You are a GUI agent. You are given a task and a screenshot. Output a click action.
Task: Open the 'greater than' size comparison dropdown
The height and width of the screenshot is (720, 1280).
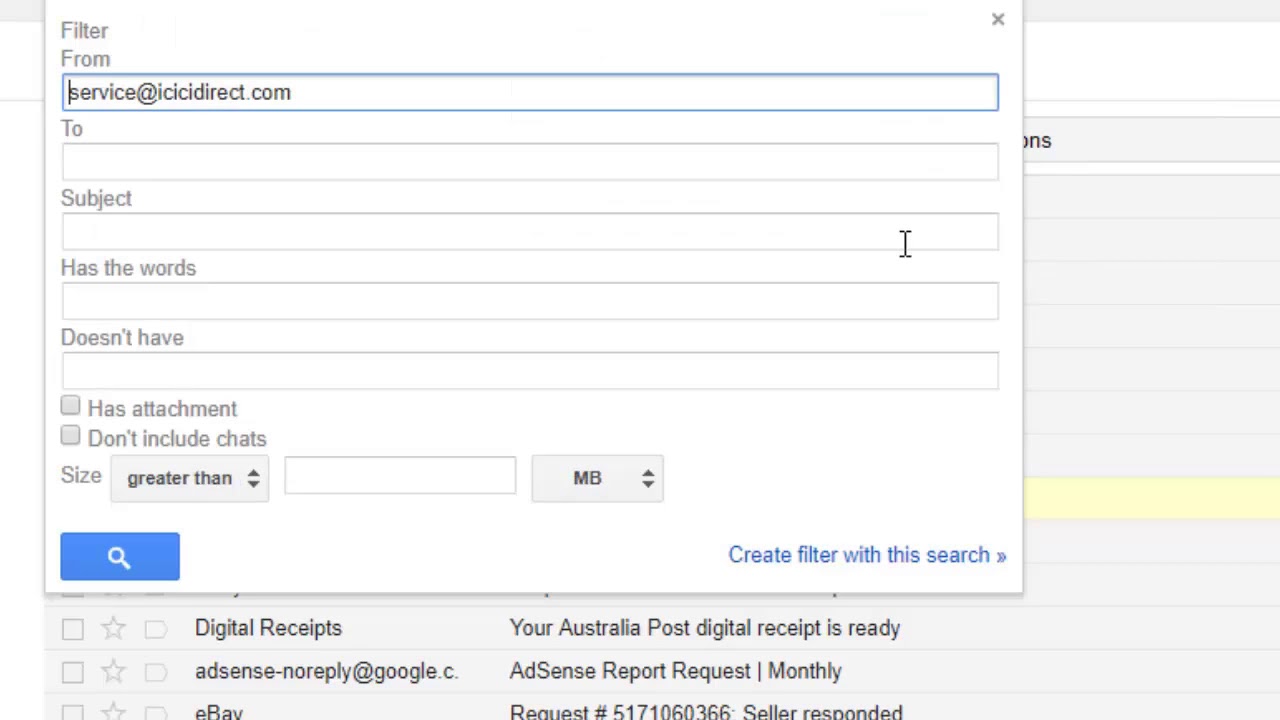tap(190, 478)
